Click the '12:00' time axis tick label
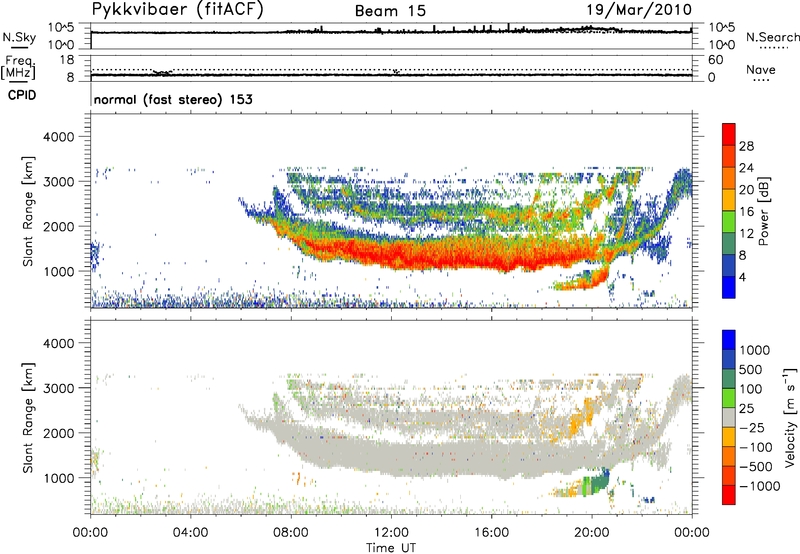 tap(391, 533)
